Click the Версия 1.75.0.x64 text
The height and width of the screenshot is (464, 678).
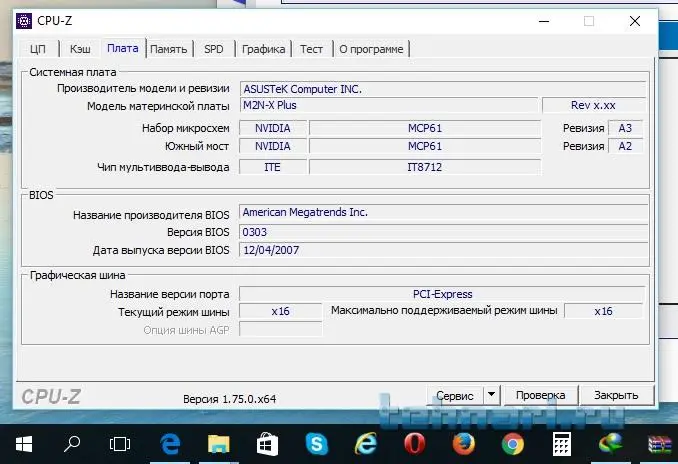click(230, 399)
